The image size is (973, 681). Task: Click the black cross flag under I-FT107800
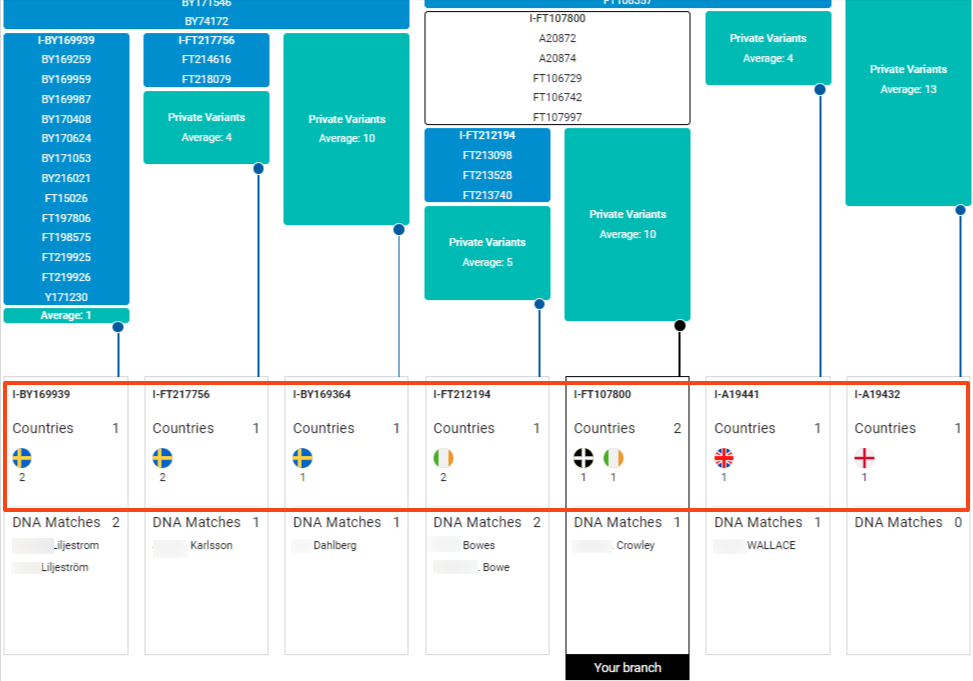(x=583, y=458)
